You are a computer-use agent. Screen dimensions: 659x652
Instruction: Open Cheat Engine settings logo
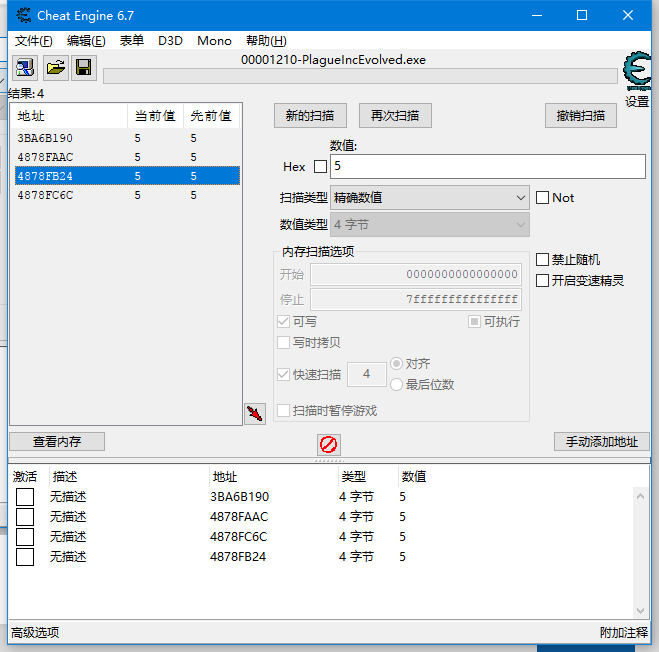tap(637, 71)
